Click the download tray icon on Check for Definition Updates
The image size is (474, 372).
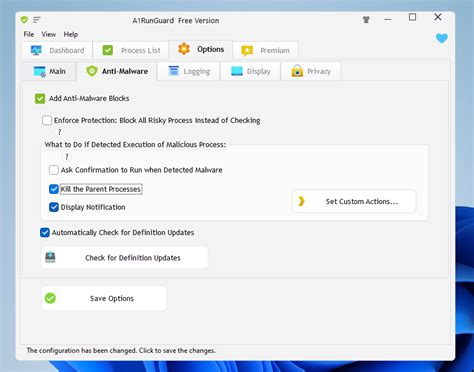coord(50,257)
